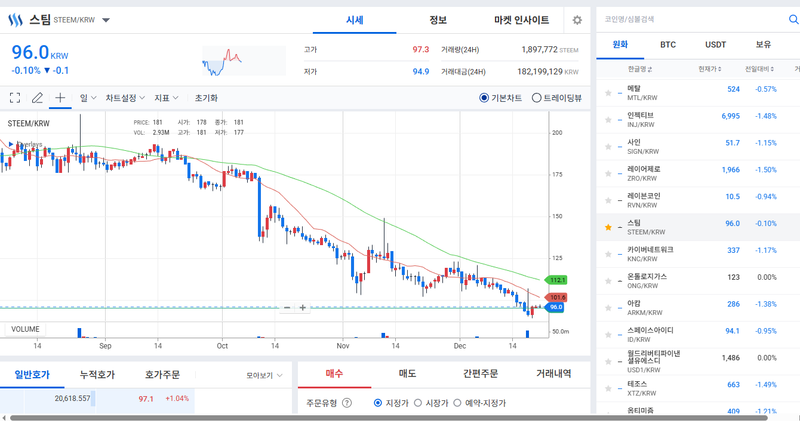Screen dimensions: 800x421
Task: Choose 시장가 order type
Action: (x=418, y=403)
